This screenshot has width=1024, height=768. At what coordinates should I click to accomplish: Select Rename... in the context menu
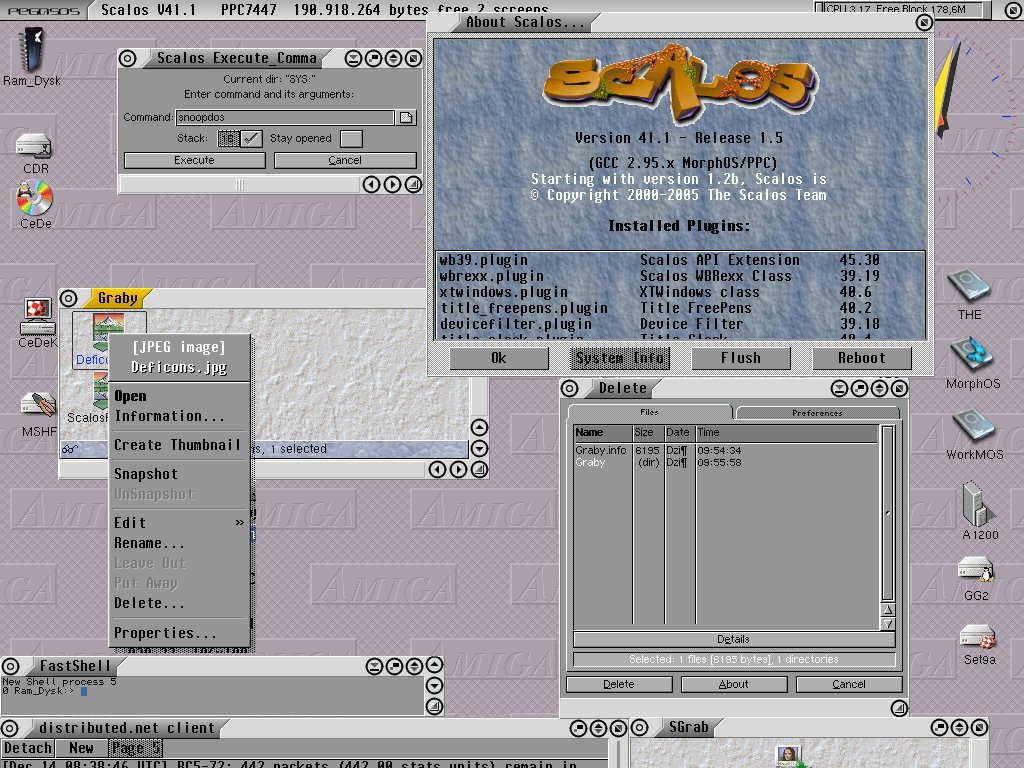pos(178,543)
